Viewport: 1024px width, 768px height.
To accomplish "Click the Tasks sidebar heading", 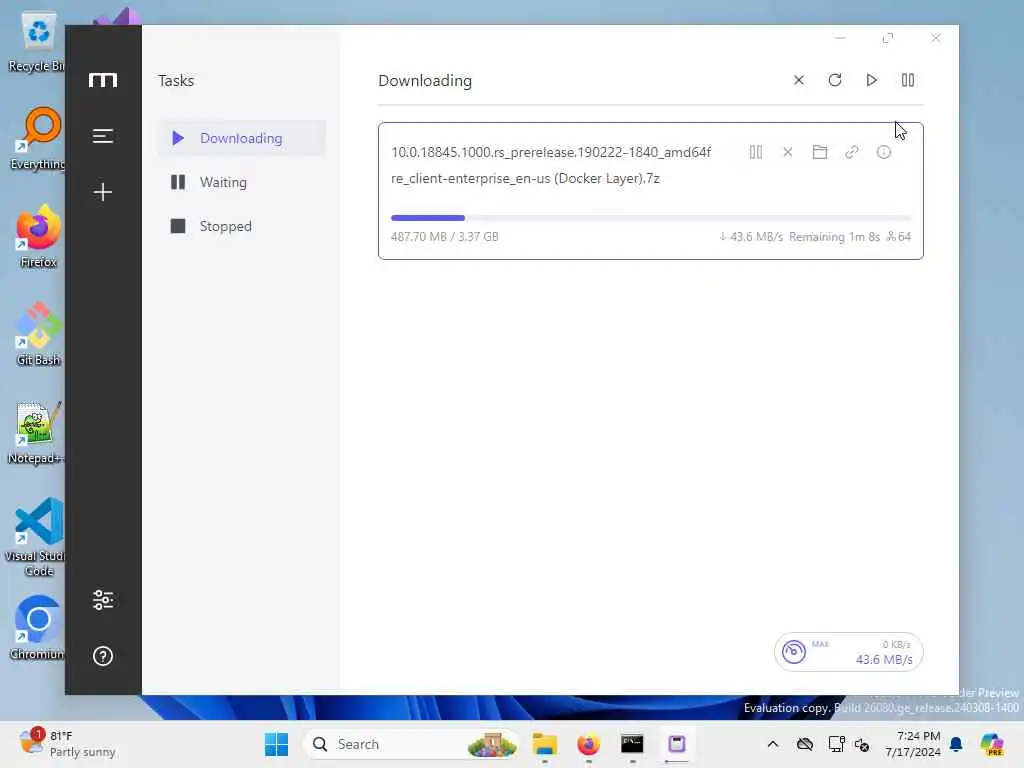I will pos(176,80).
